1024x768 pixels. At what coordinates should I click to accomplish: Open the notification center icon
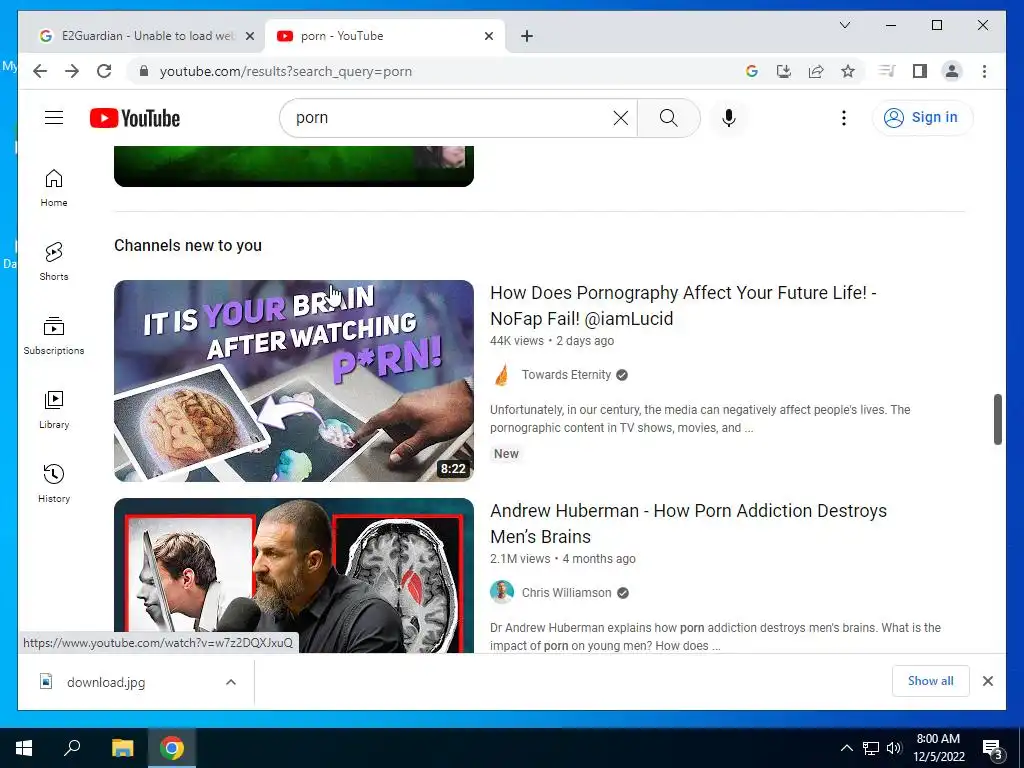992,748
